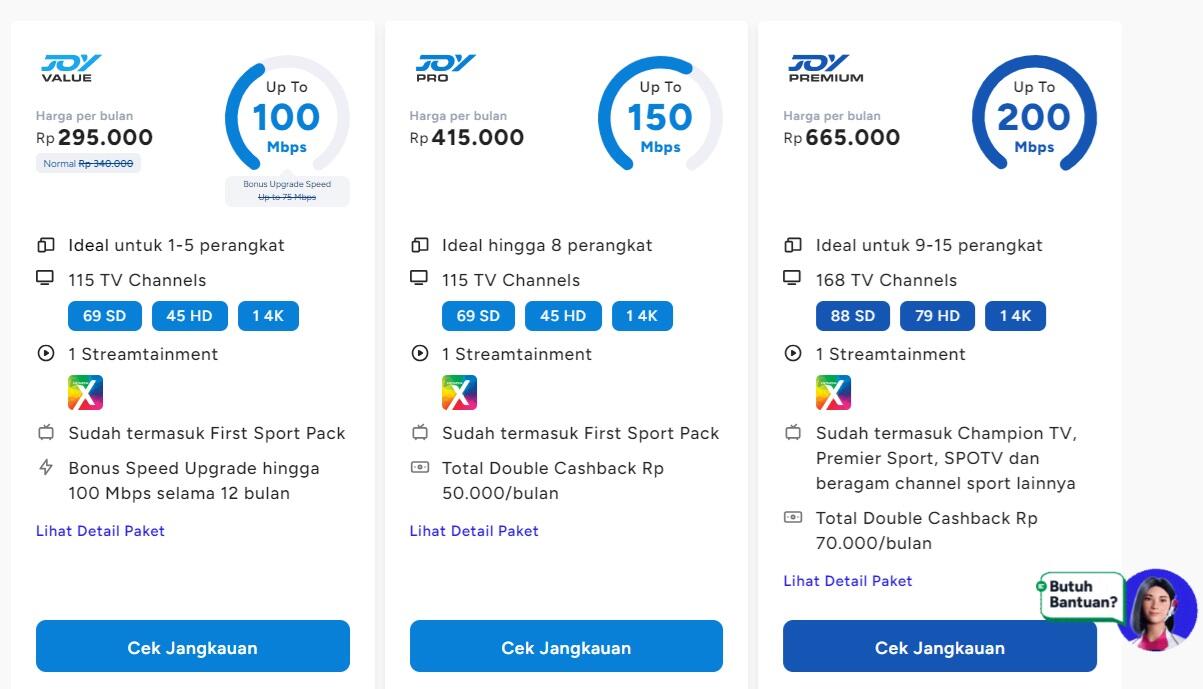Screen dimensions: 1203x689
Task: Open 'Lihat Detail Paket' on the JOY Premium card
Action: coord(847,581)
